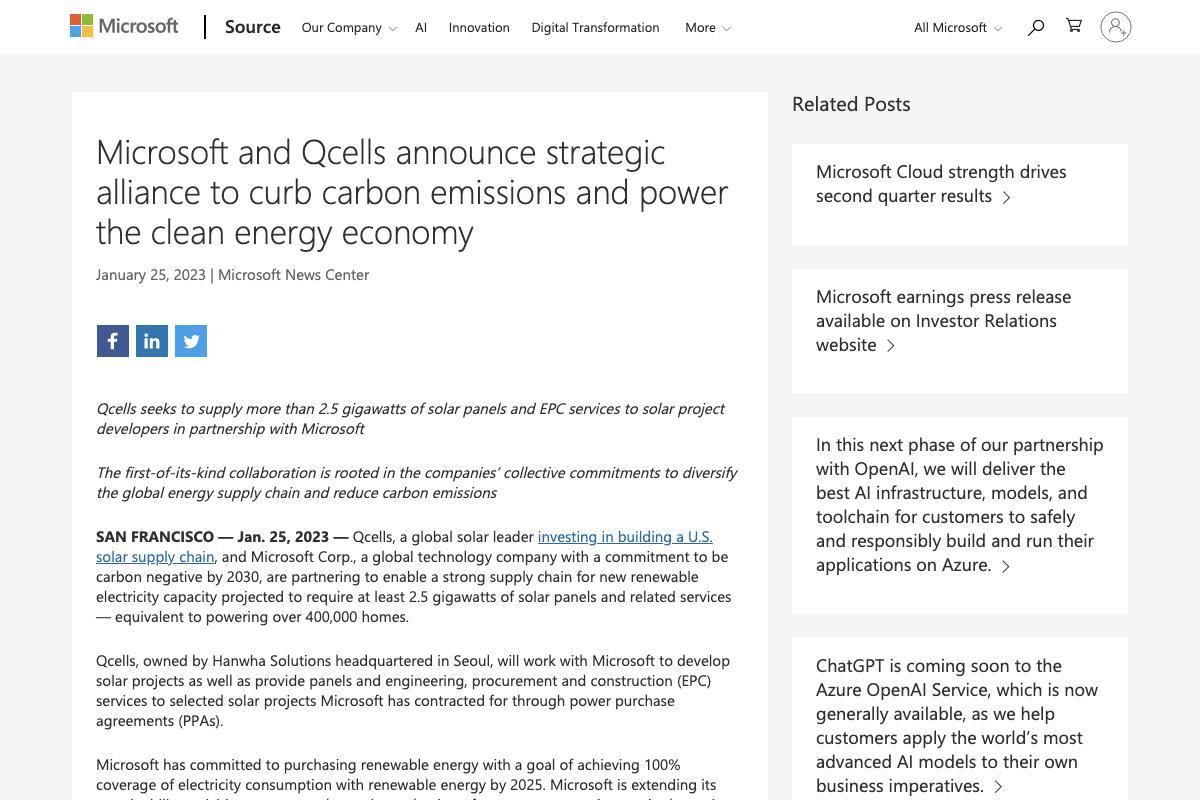The width and height of the screenshot is (1200, 800).
Task: Open the shopping cart icon
Action: [1074, 26]
